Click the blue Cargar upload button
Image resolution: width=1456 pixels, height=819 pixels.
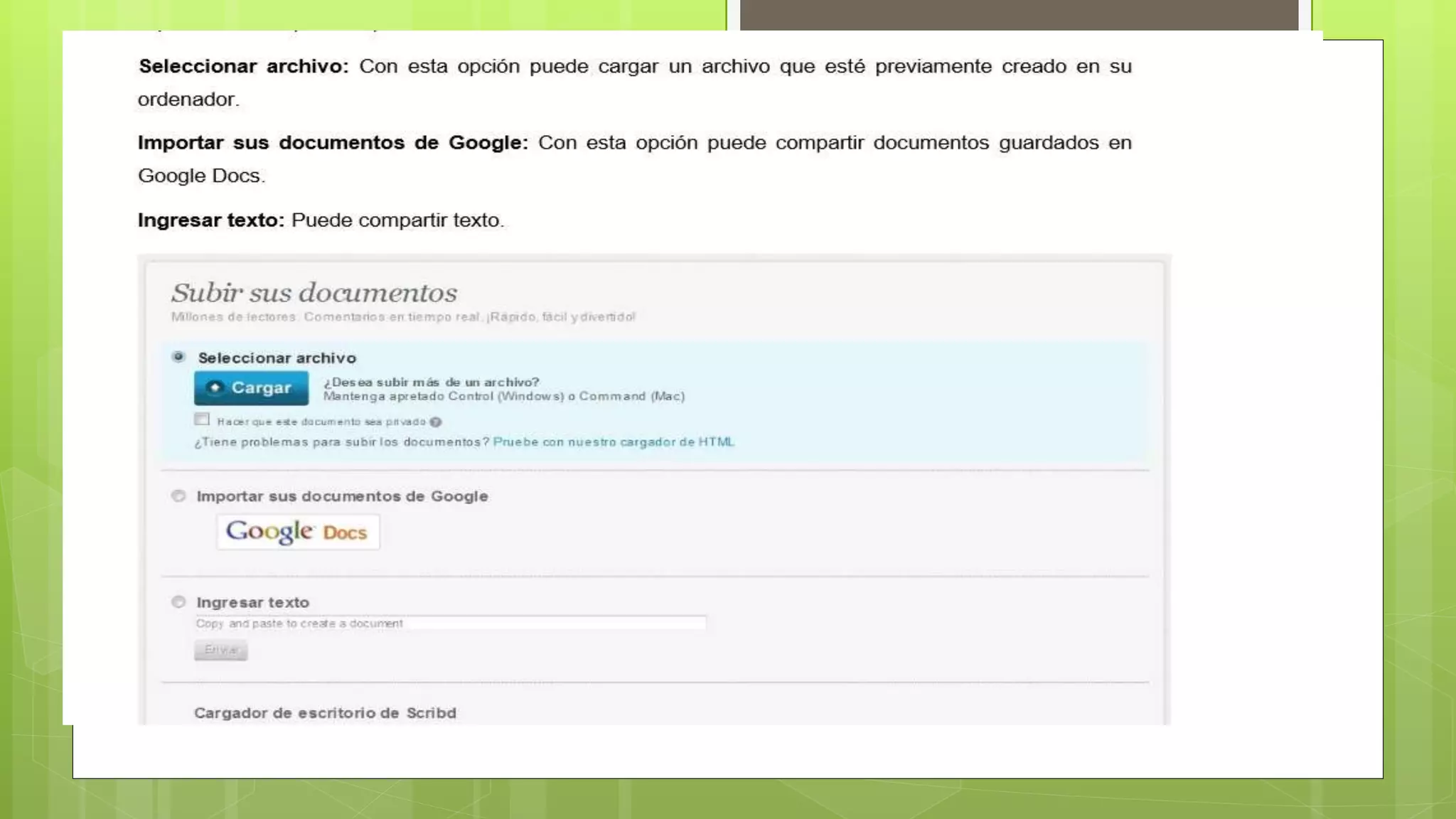(251, 388)
